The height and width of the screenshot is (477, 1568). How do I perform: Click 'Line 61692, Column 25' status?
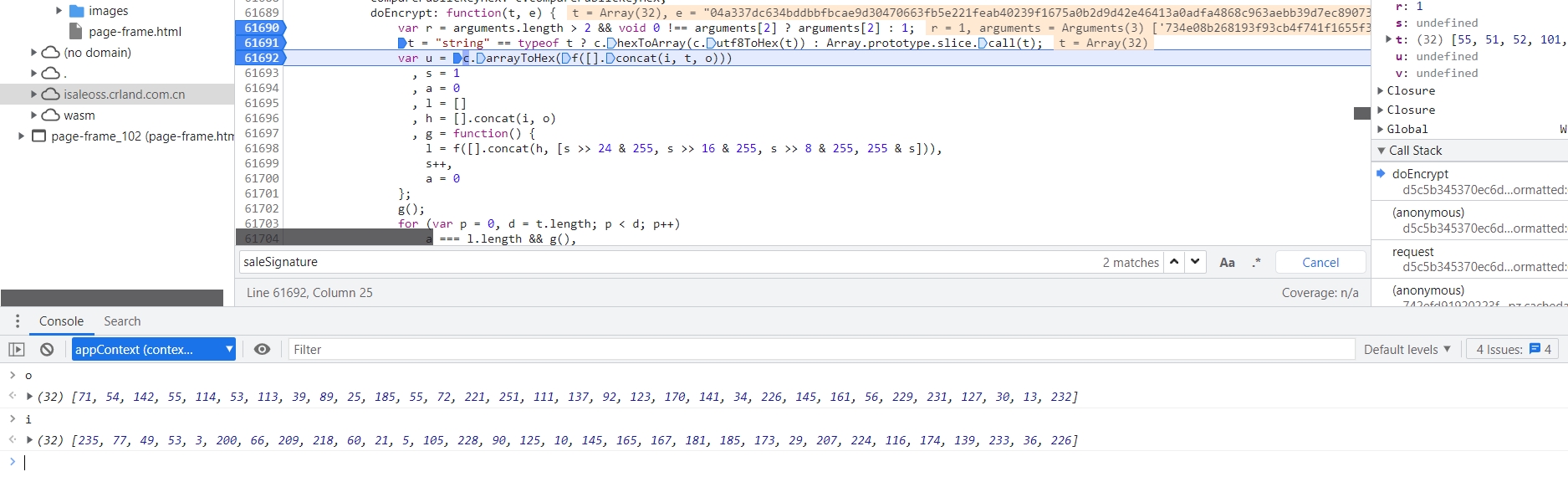click(x=309, y=293)
